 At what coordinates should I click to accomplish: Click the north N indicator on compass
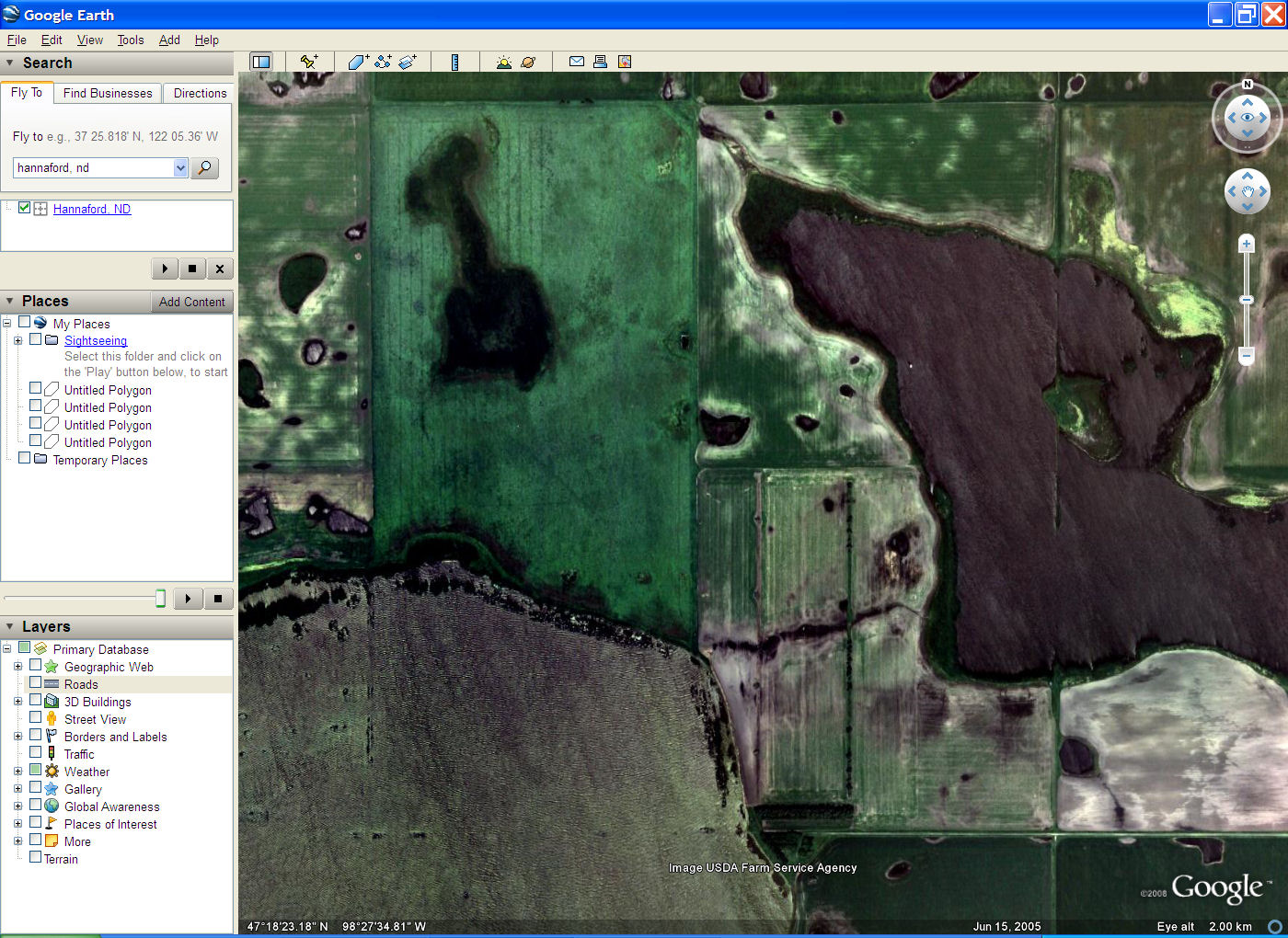point(1248,84)
